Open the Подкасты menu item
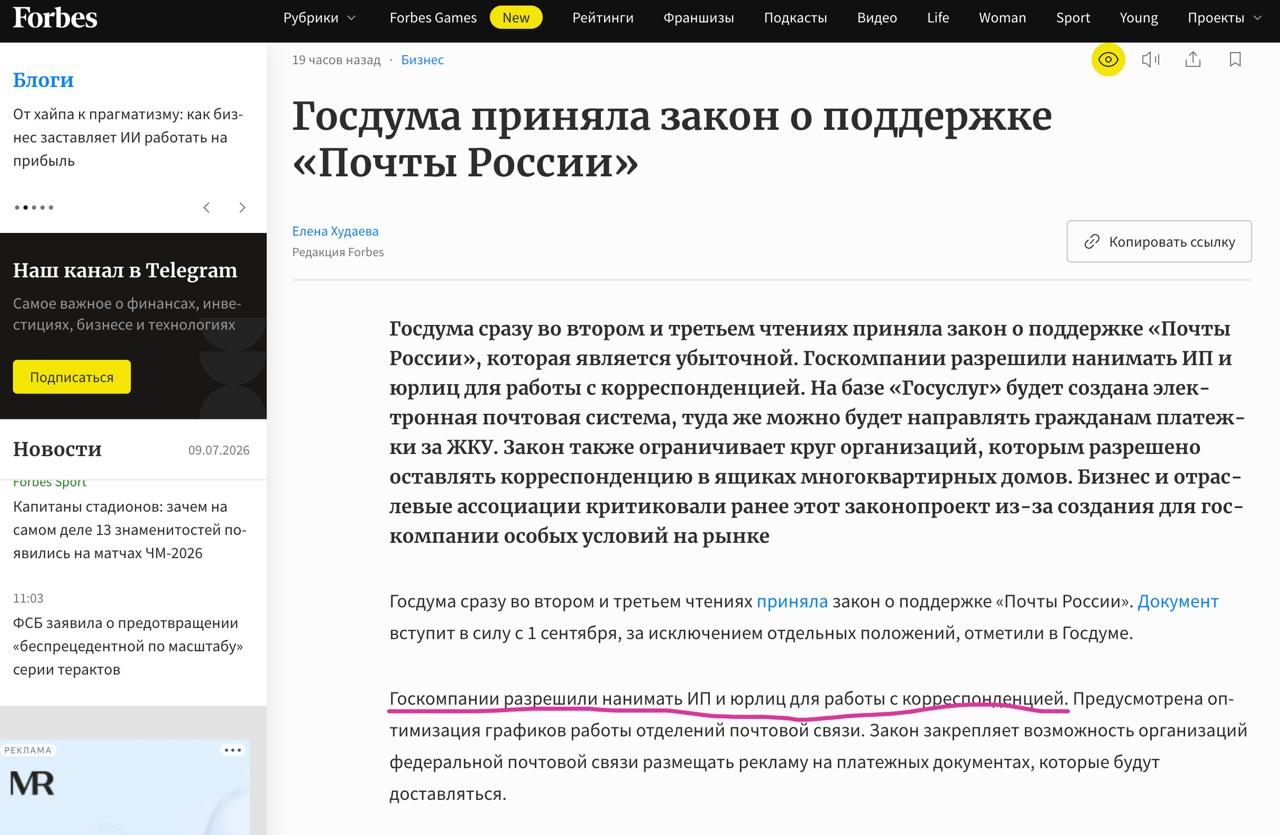1280x835 pixels. 795,17
